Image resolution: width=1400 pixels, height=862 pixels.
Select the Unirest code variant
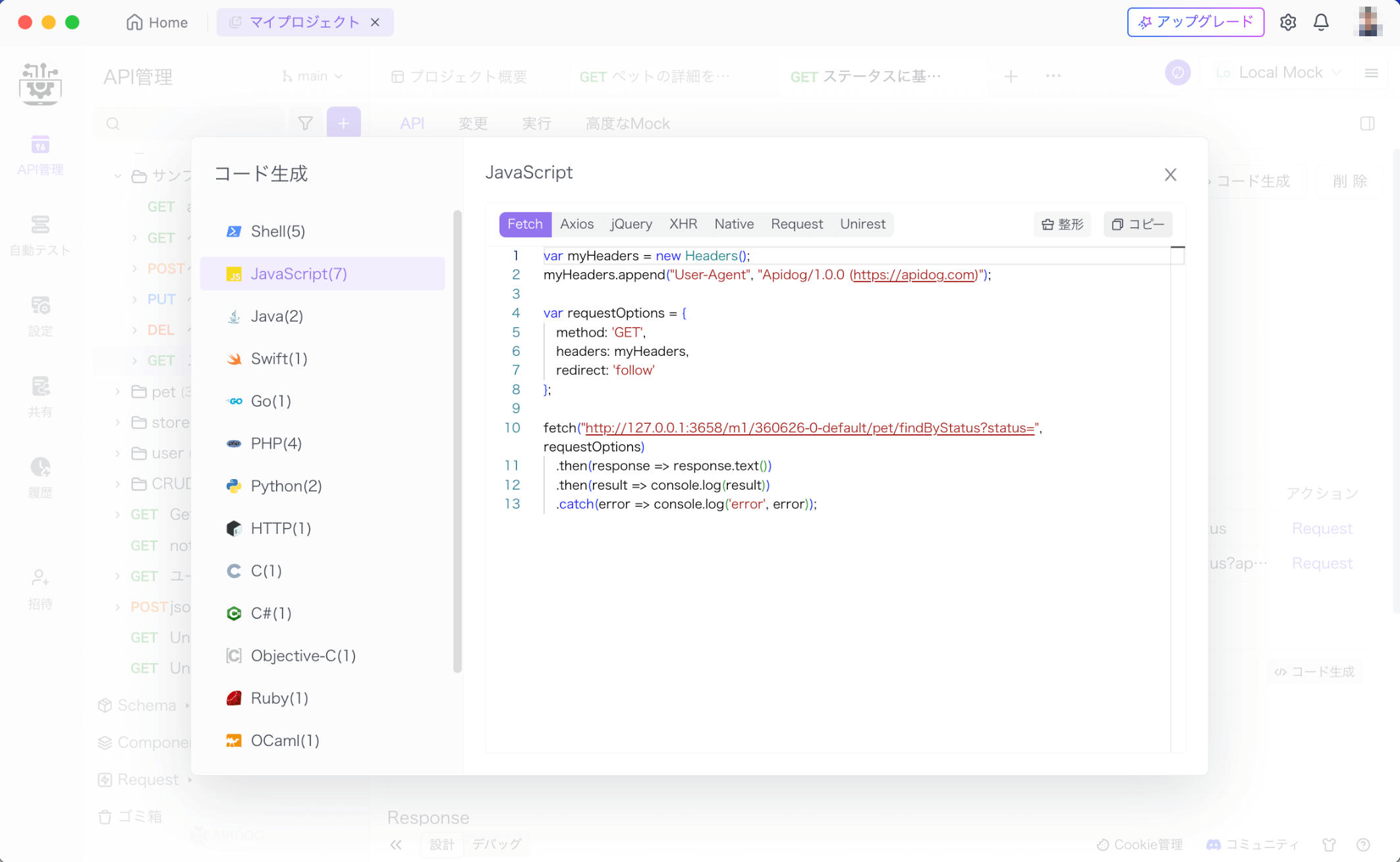[x=862, y=224]
